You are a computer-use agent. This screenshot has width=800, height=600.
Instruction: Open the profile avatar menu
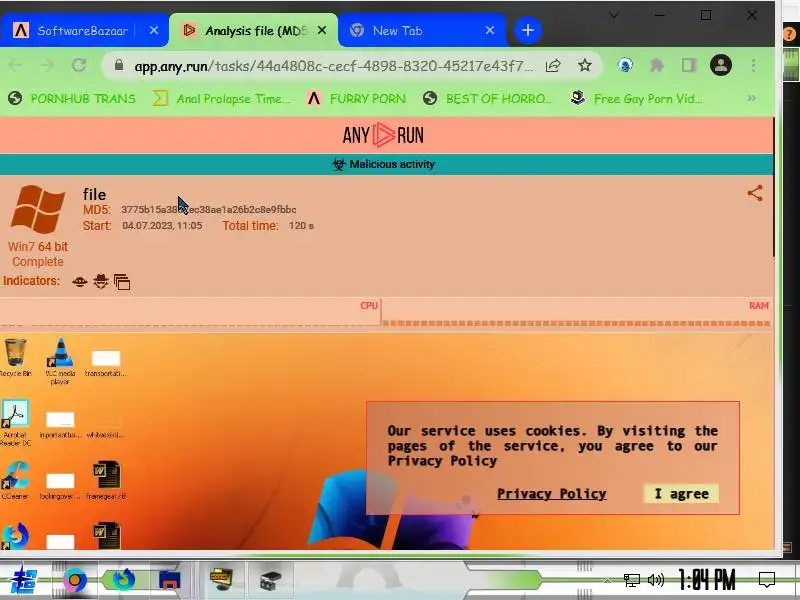click(721, 65)
